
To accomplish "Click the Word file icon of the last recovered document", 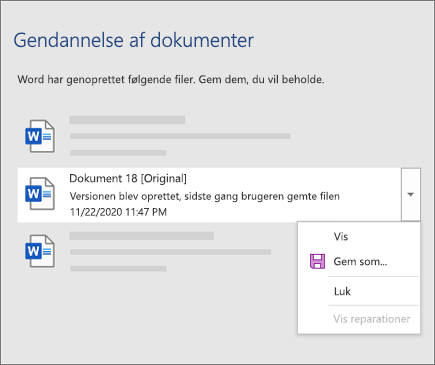I will pyautogui.click(x=40, y=251).
